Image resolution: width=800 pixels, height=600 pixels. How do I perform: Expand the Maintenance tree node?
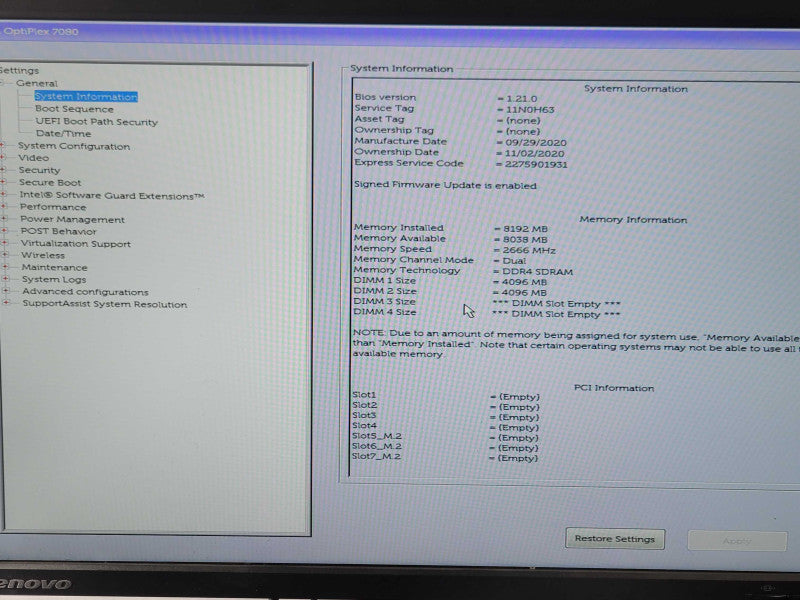pyautogui.click(x=5, y=266)
